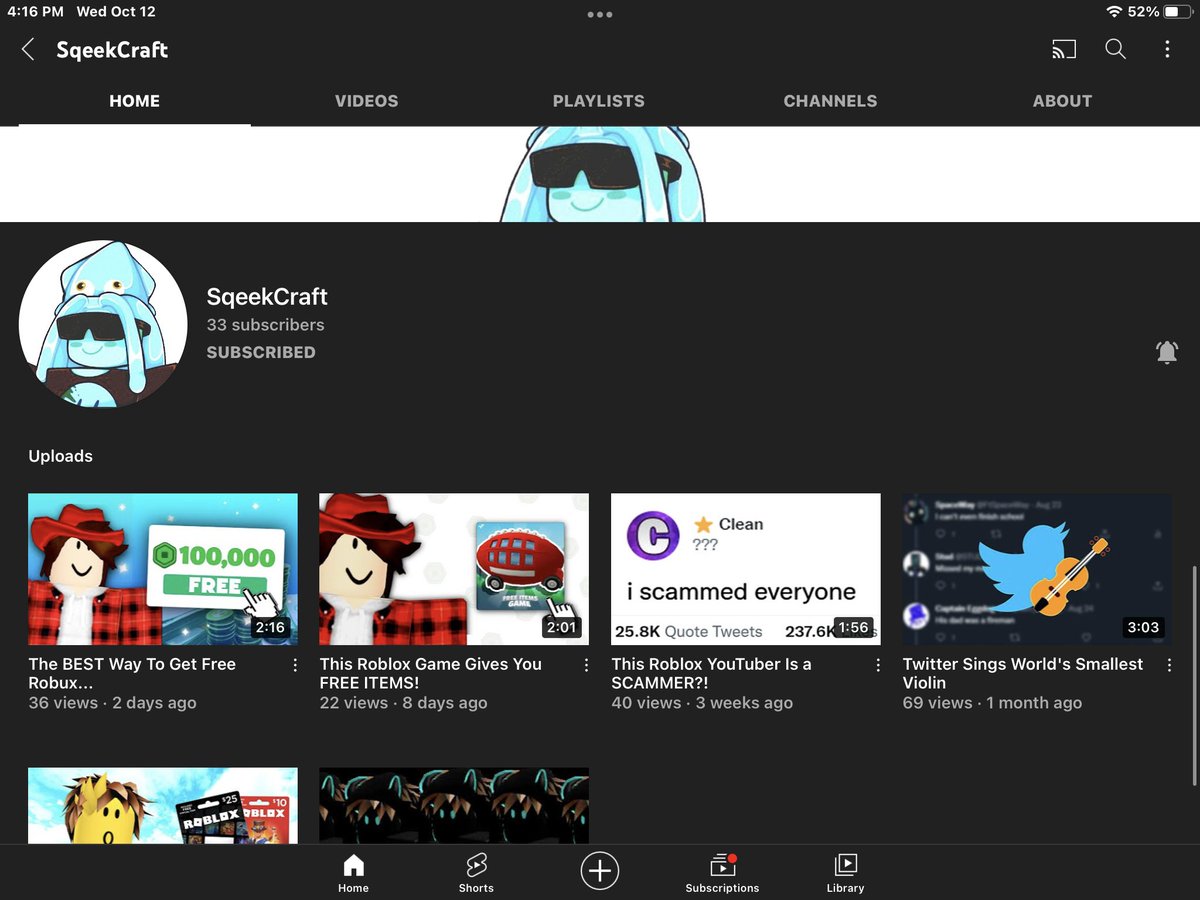Tap the 4:16 PM clock in status bar
The image size is (1200, 900).
(x=35, y=12)
